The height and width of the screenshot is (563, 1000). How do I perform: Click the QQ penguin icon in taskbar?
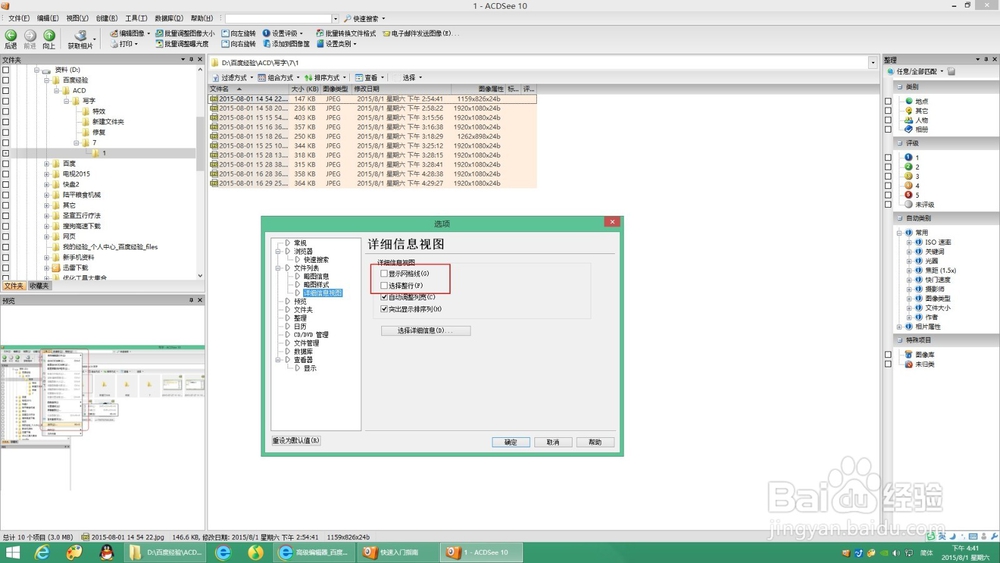click(107, 552)
